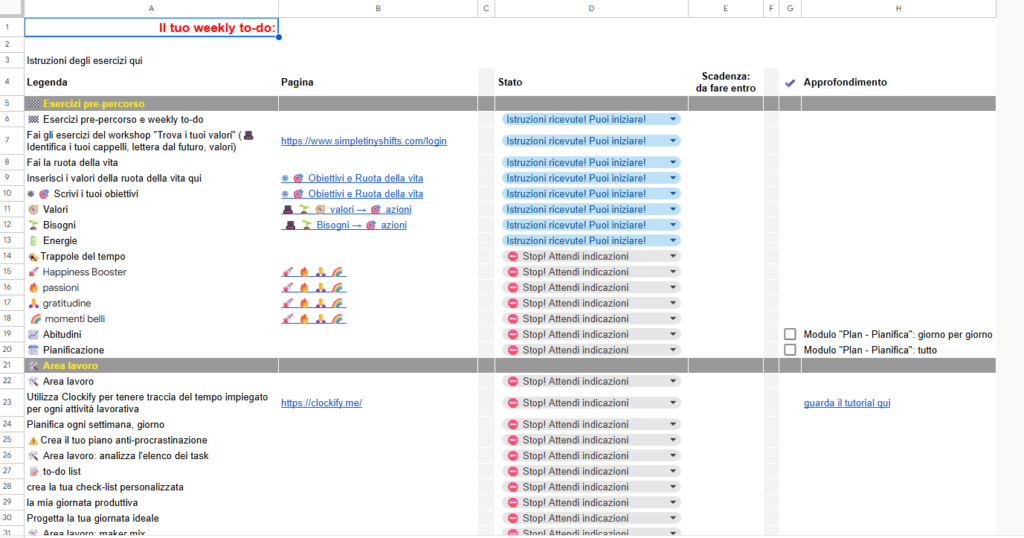The image size is (1024, 538).
Task: Click the calendar icon next to Pianificazione
Action: (33, 350)
